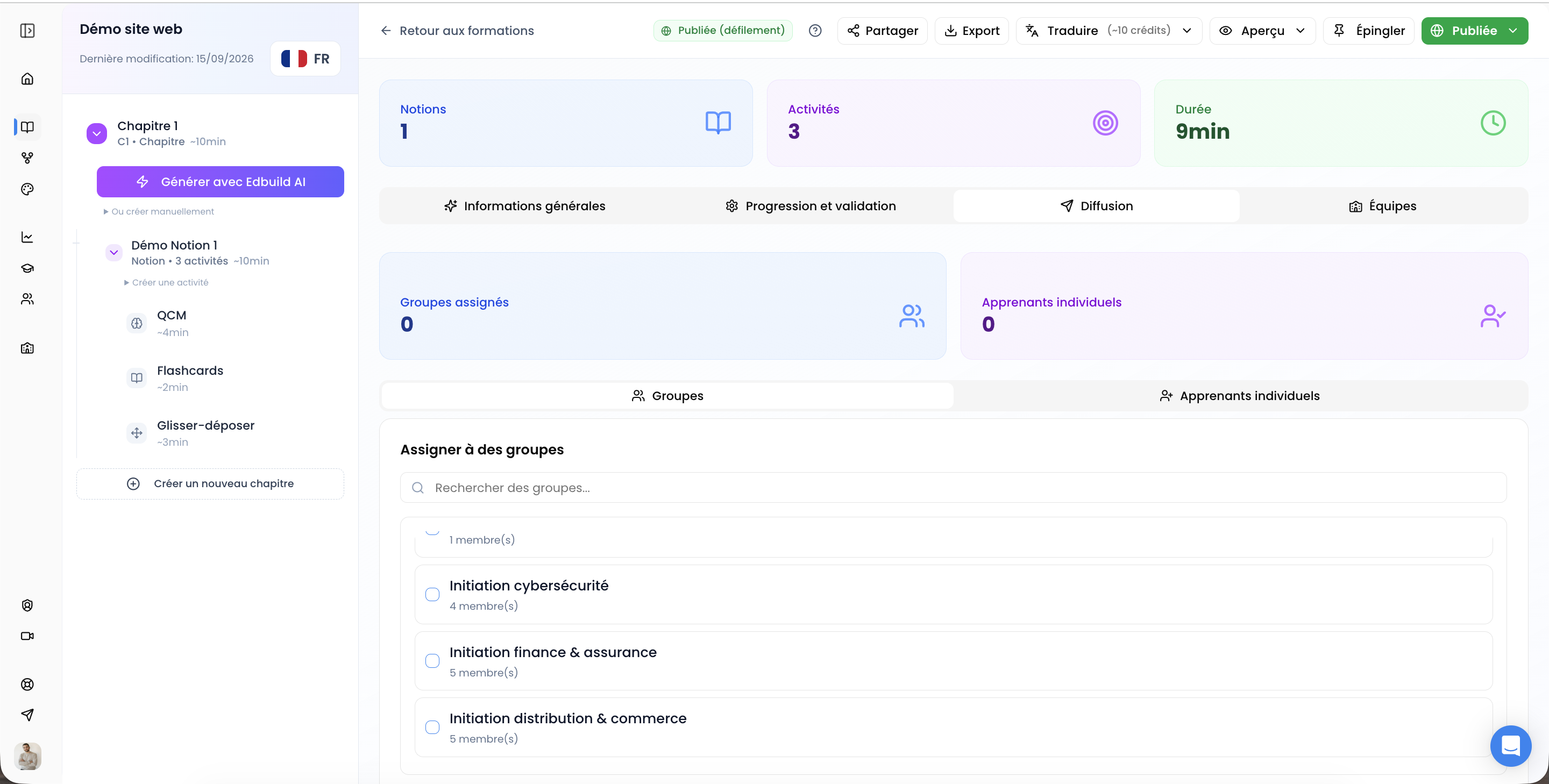Click the Export button

[972, 31]
